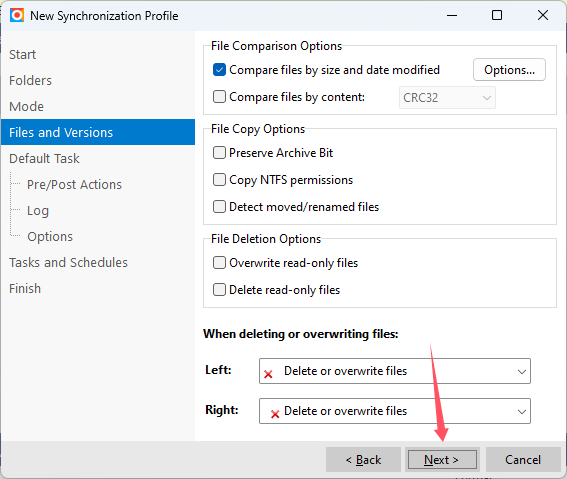This screenshot has height=479, width=567.
Task: Maximize the New Synchronization Profile window
Action: pyautogui.click(x=497, y=15)
